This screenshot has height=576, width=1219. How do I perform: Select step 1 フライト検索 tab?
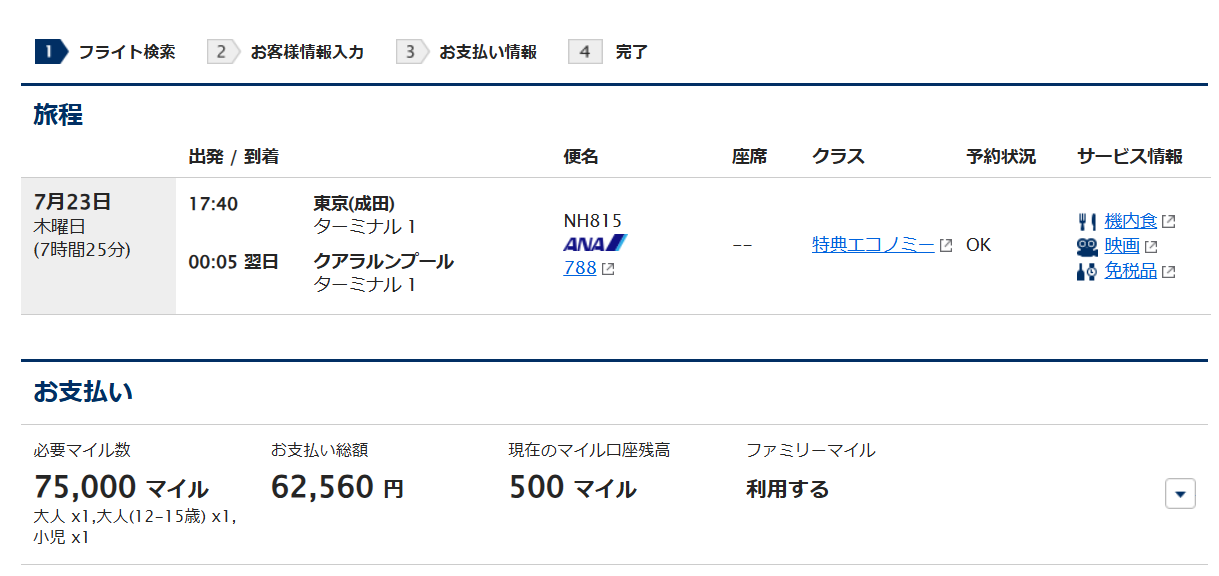point(106,52)
